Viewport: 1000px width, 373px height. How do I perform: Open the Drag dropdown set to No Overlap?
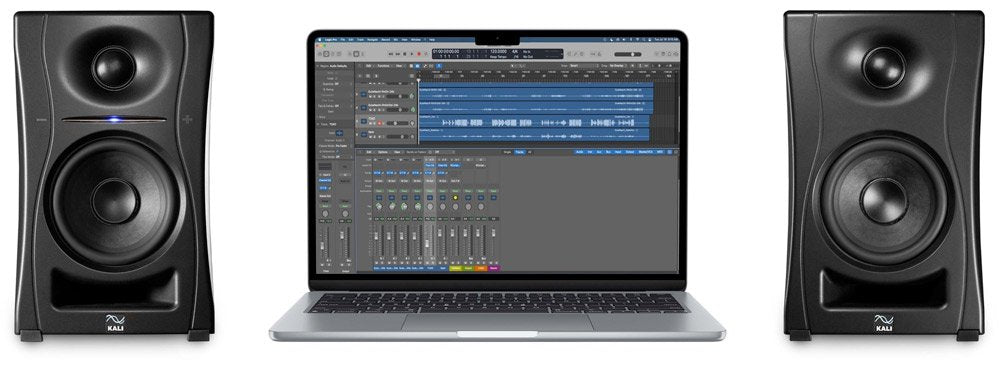coord(619,66)
